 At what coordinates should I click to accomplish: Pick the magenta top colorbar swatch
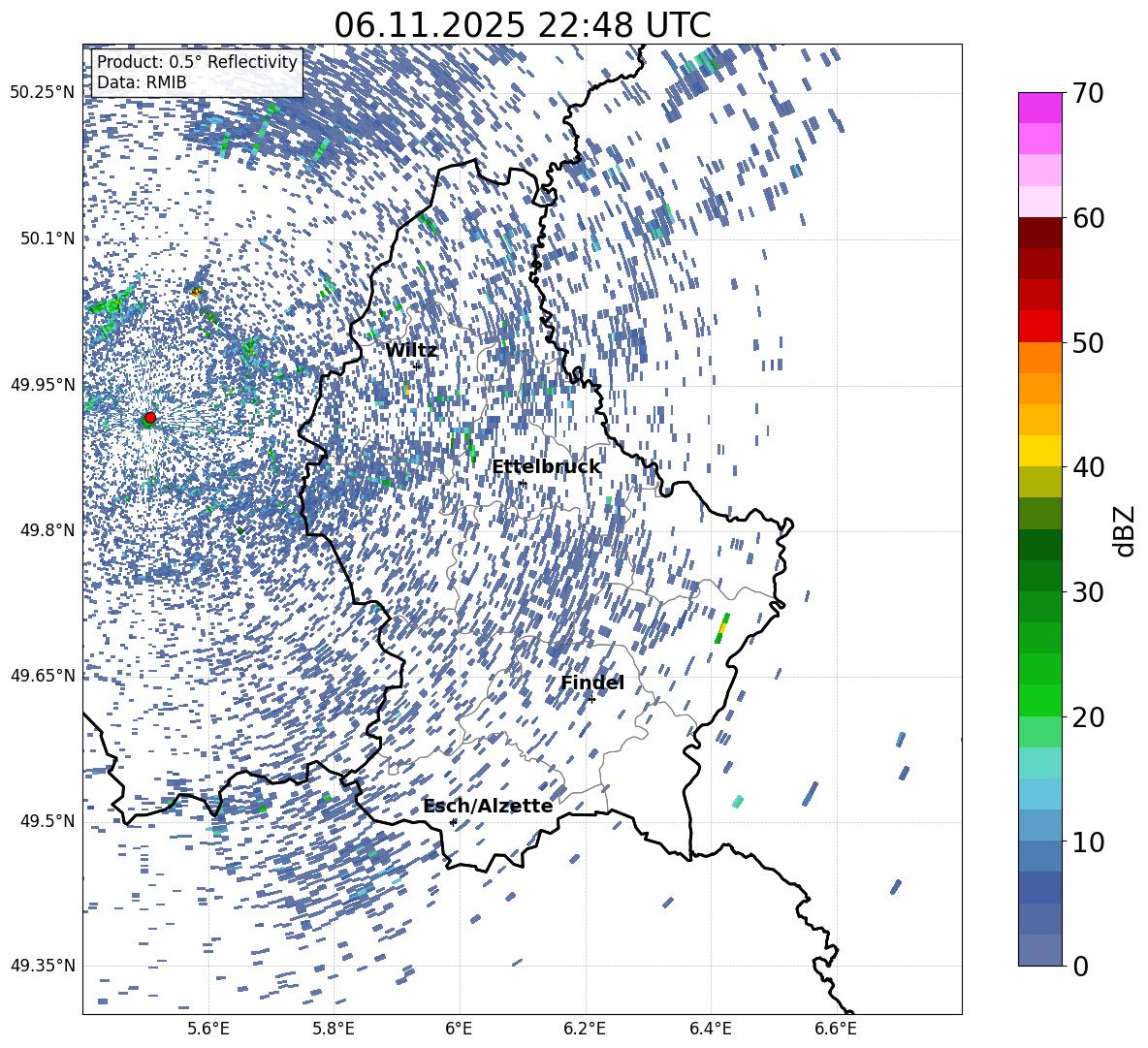(1039, 108)
